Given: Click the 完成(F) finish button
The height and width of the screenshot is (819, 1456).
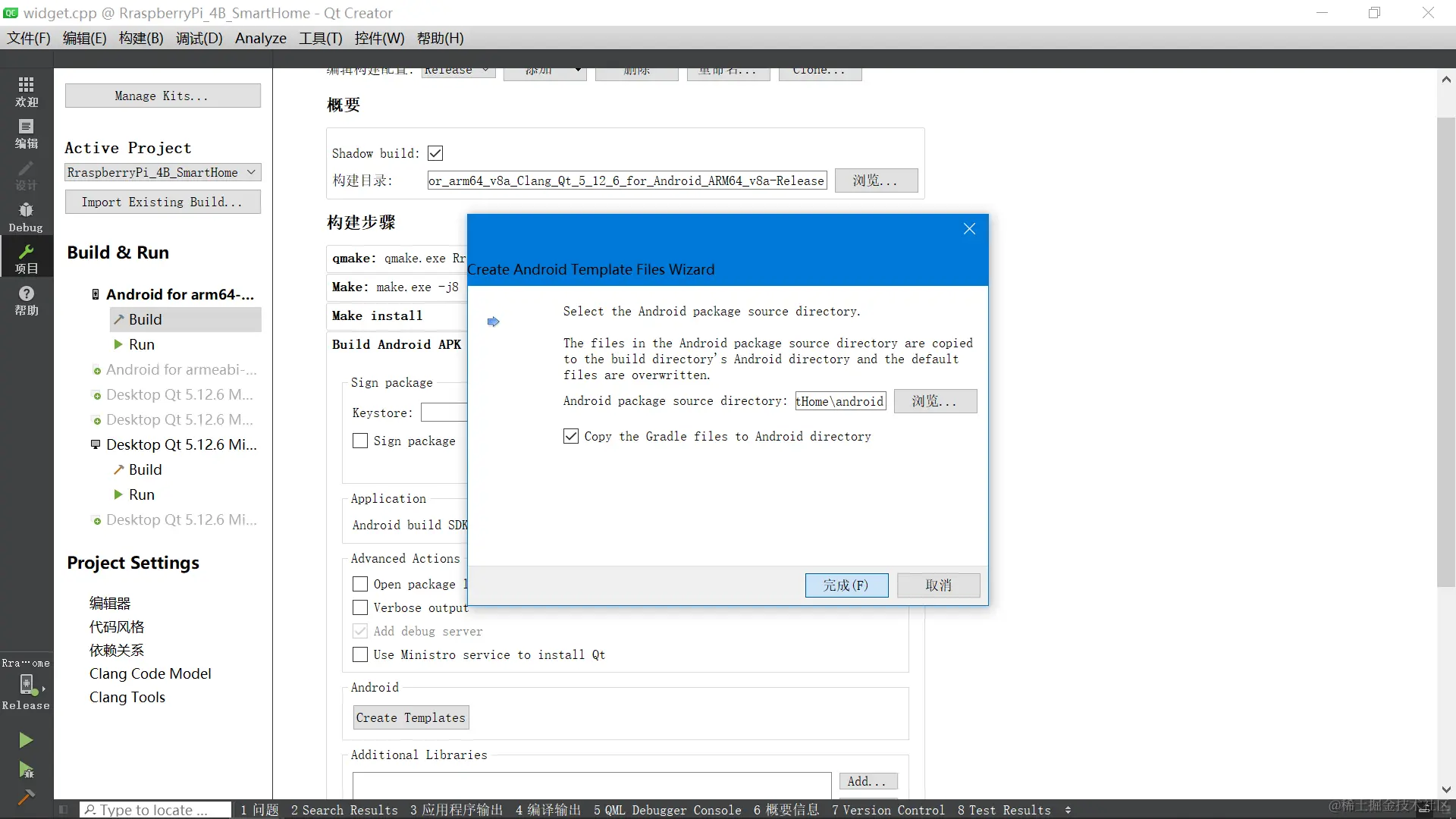Looking at the screenshot, I should (x=846, y=585).
